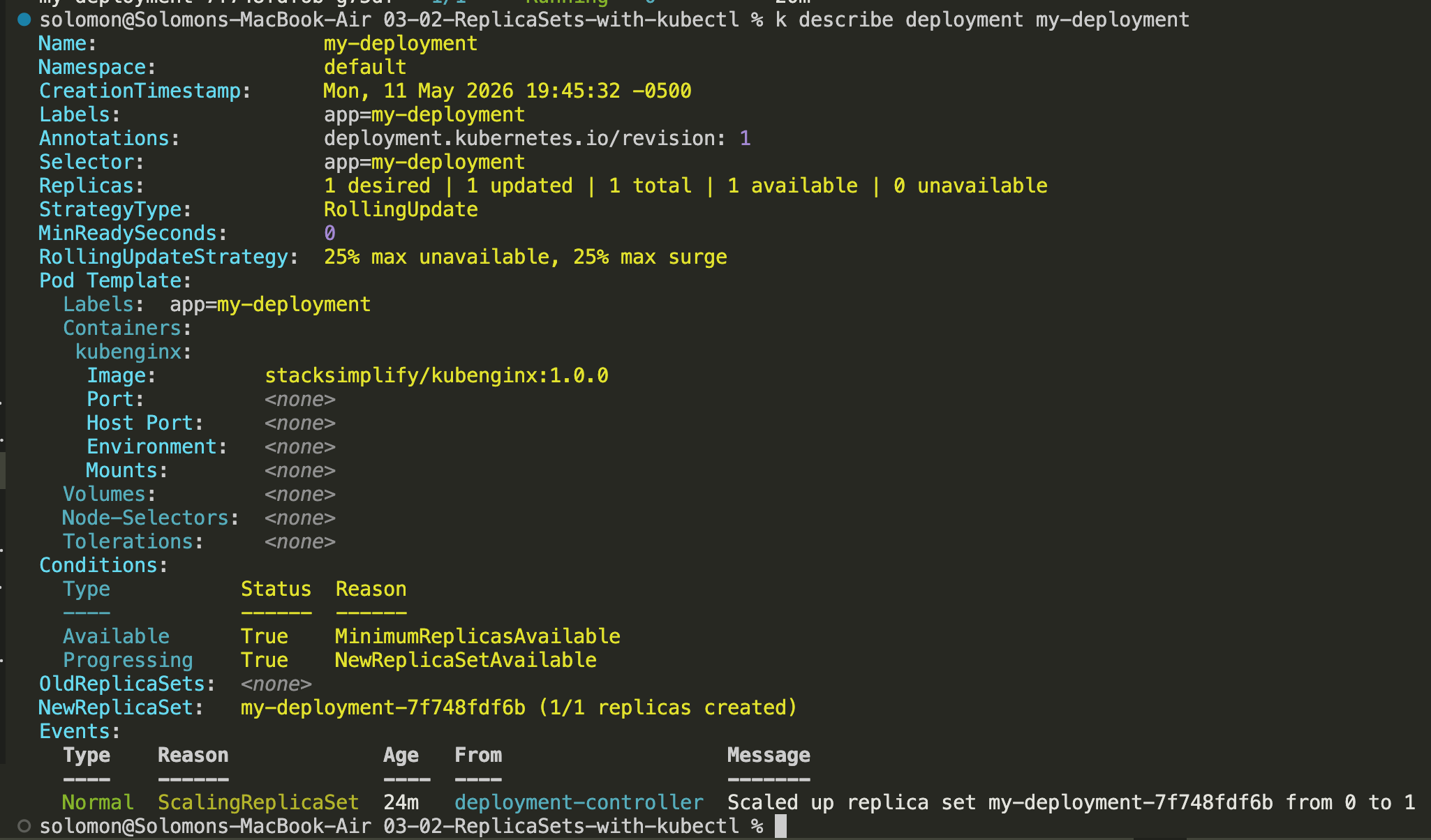Screen dimensions: 1431x840
Task: Click the Name value 'my-deployment'
Action: point(401,43)
